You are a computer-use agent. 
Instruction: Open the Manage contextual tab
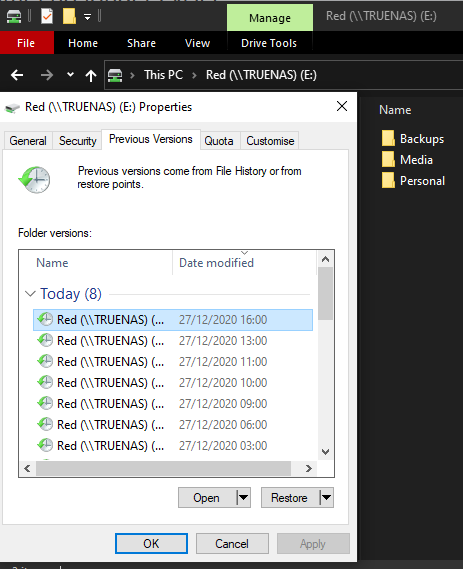point(270,18)
